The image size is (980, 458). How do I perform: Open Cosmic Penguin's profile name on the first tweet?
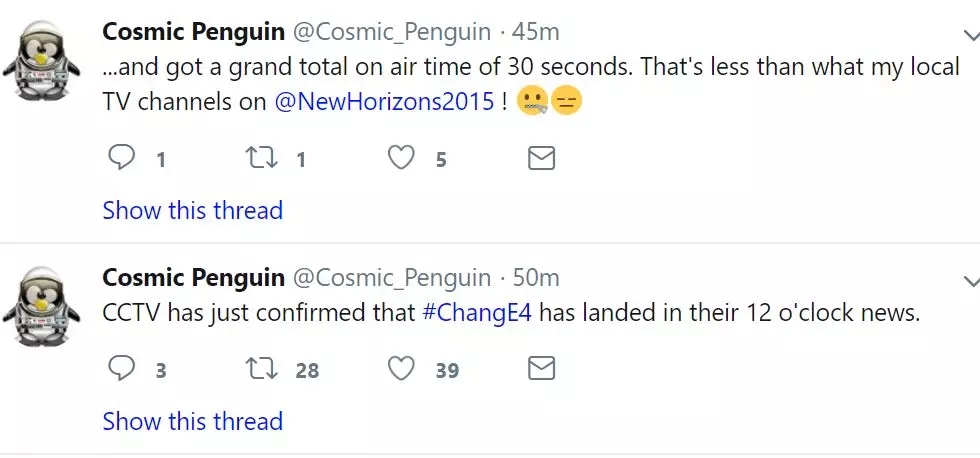(x=193, y=32)
